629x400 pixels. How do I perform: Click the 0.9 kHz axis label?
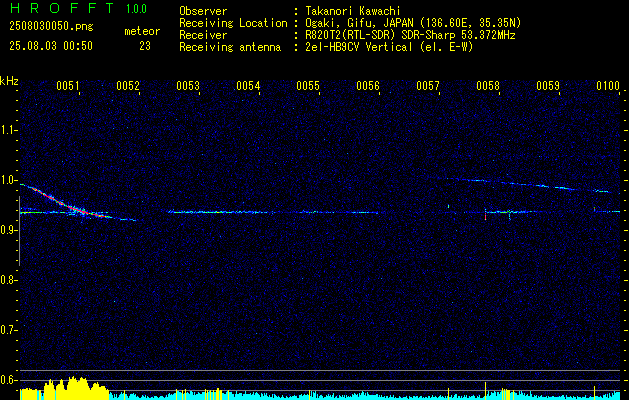(8, 230)
